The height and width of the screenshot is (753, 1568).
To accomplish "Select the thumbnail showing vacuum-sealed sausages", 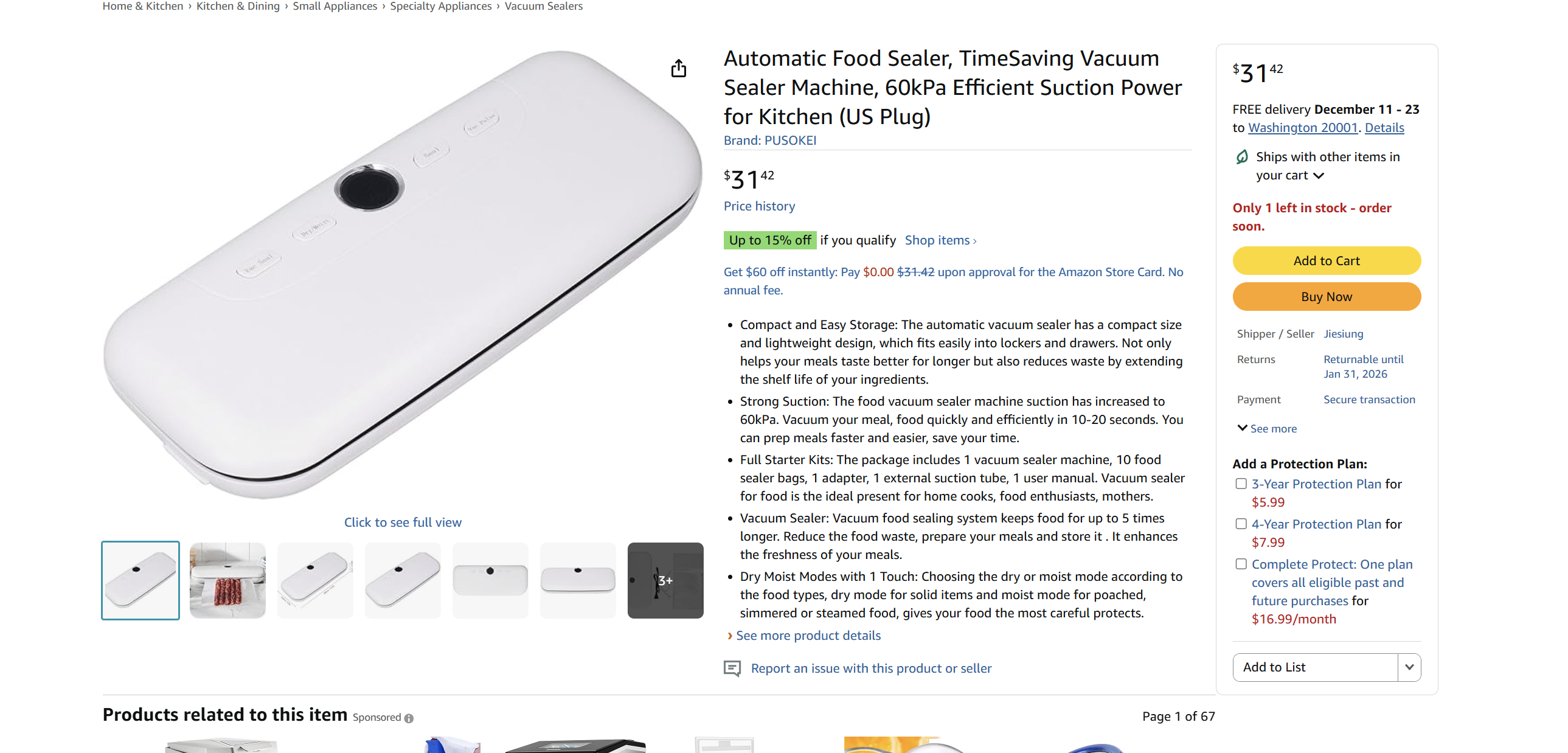I will [227, 580].
